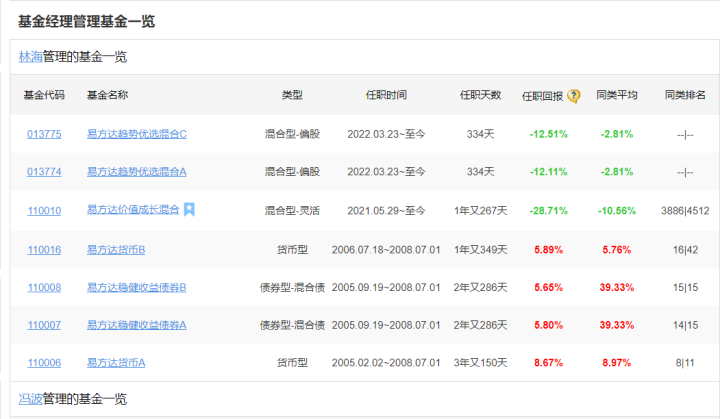Screen dimensions: 720x419
Task: Click the 基金代码 column header
Action: tap(44, 95)
